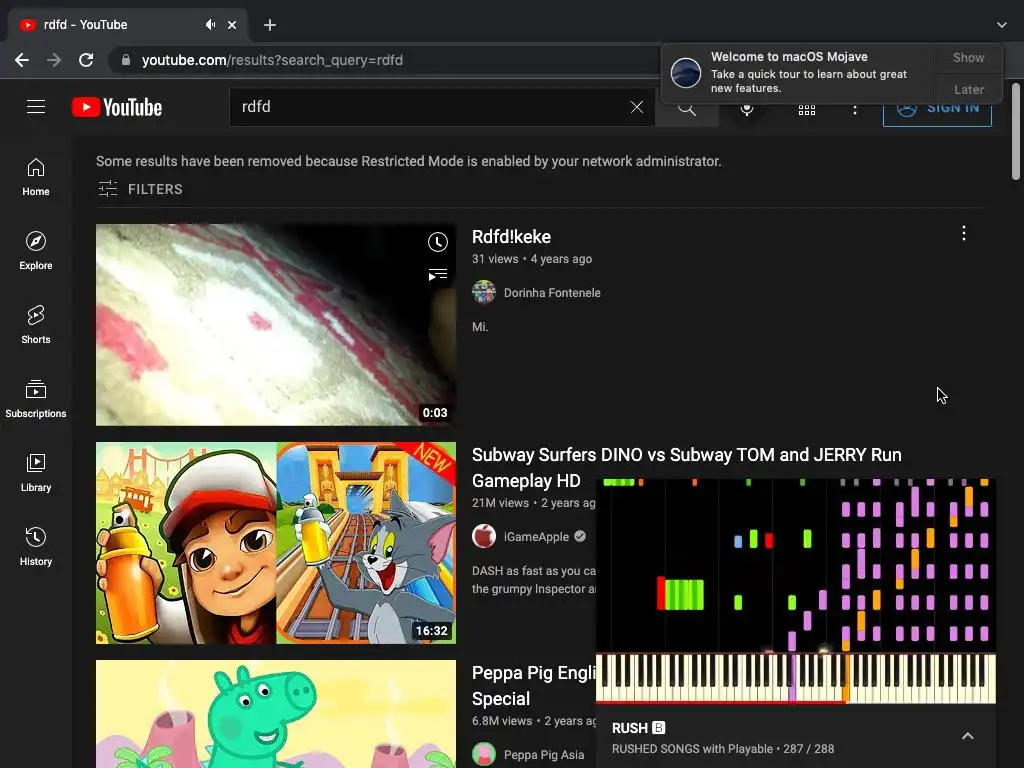This screenshot has height=768, width=1024.
Task: Click the iGameApple channel avatar
Action: [484, 536]
